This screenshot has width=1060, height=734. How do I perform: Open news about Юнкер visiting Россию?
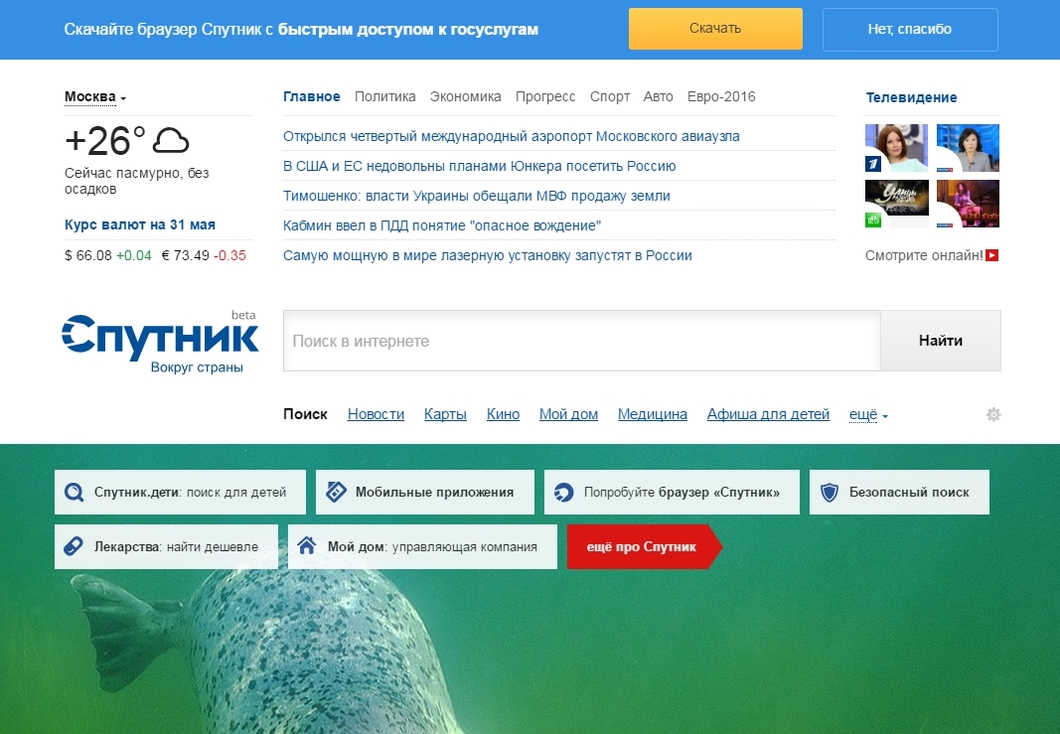coord(479,166)
